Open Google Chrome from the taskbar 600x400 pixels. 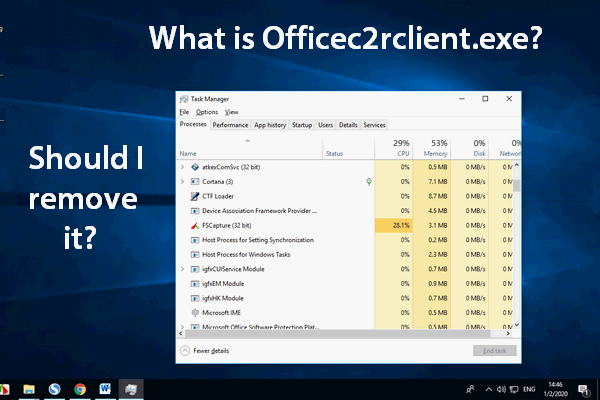pyautogui.click(x=80, y=389)
